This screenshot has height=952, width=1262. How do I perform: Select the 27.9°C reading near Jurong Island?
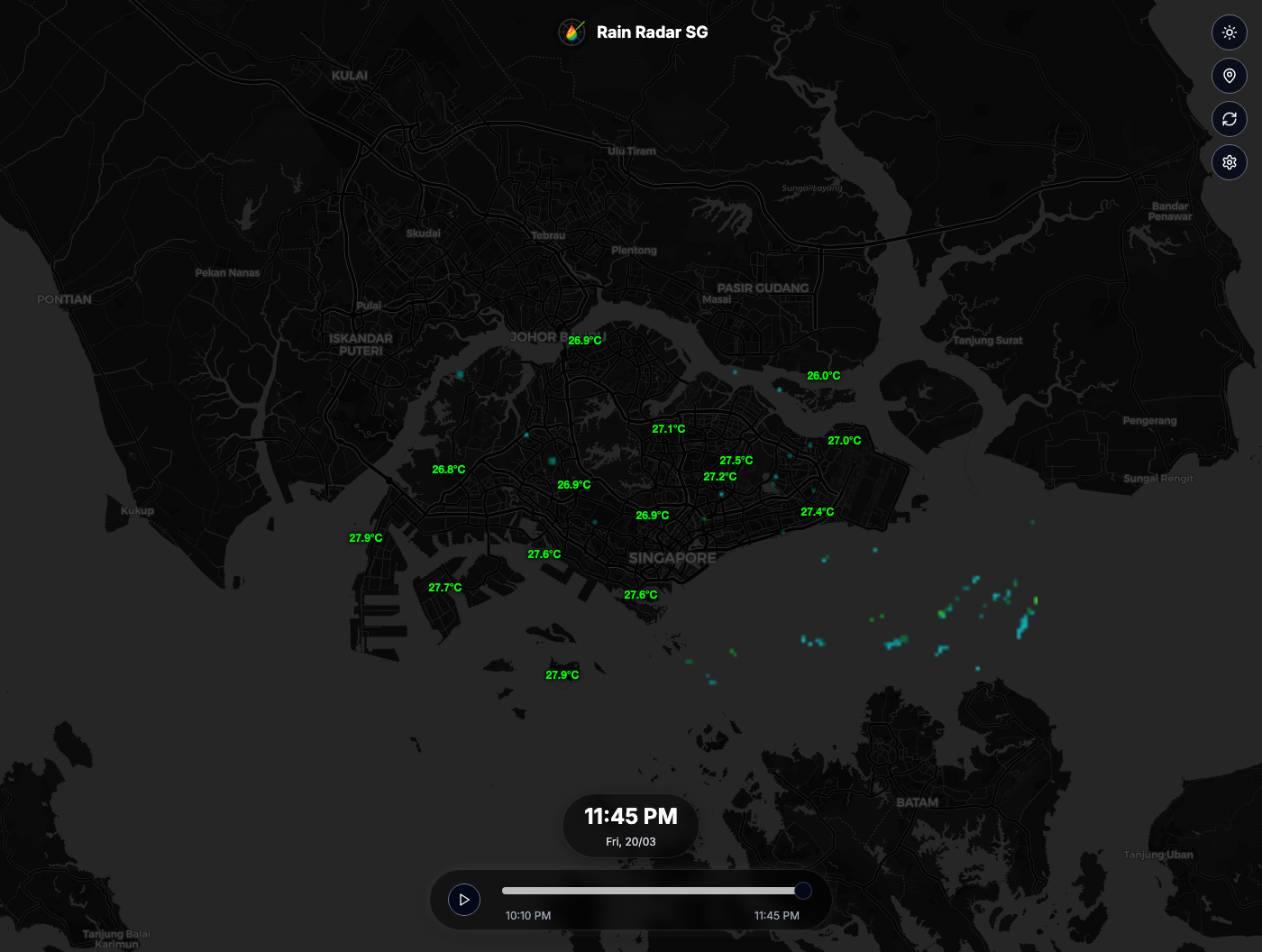point(365,537)
